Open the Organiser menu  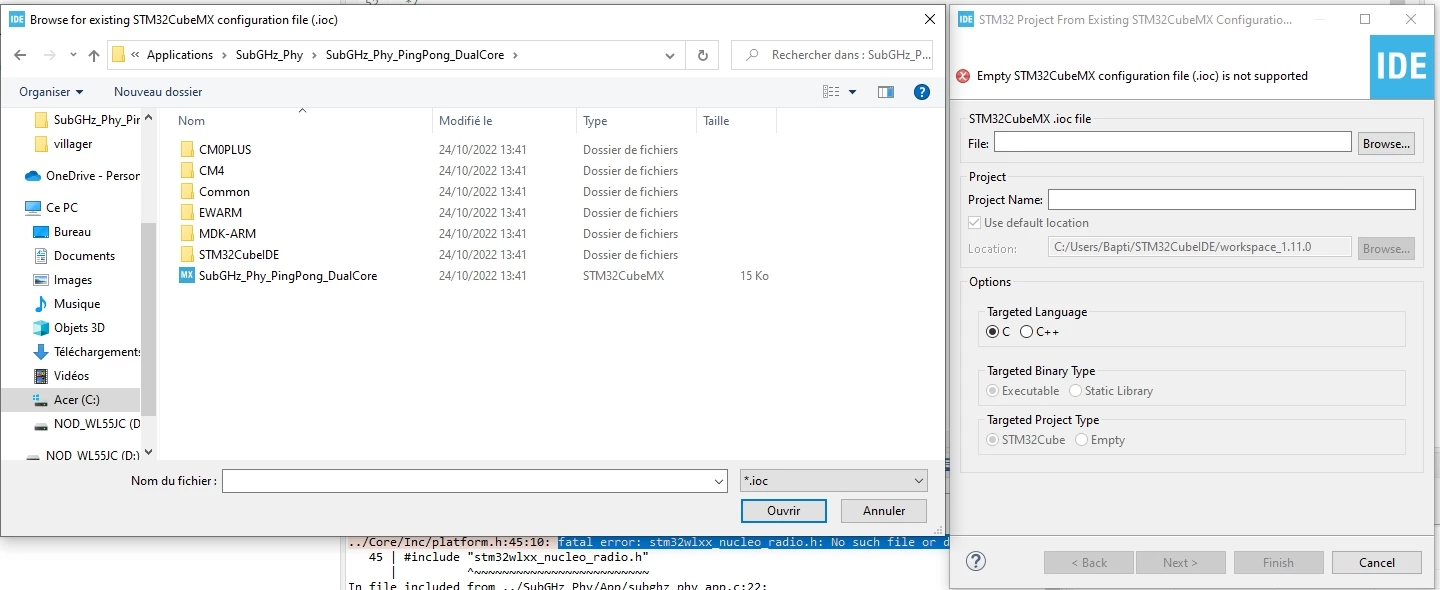51,91
